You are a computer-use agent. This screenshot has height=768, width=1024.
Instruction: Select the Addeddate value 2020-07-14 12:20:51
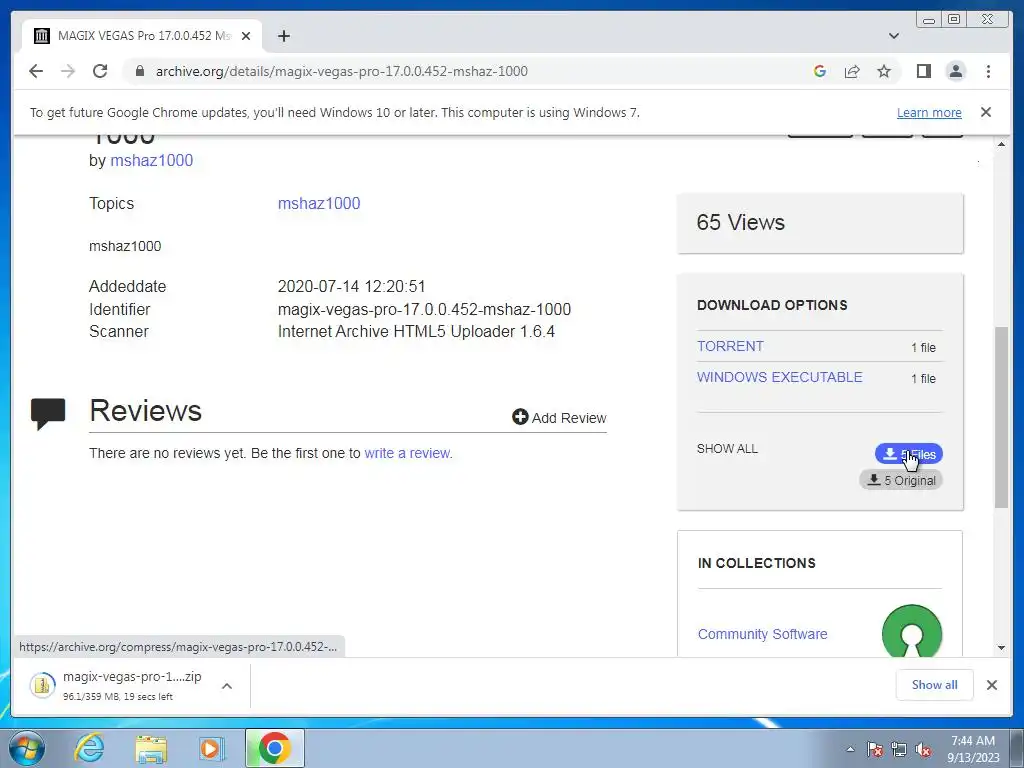point(351,286)
